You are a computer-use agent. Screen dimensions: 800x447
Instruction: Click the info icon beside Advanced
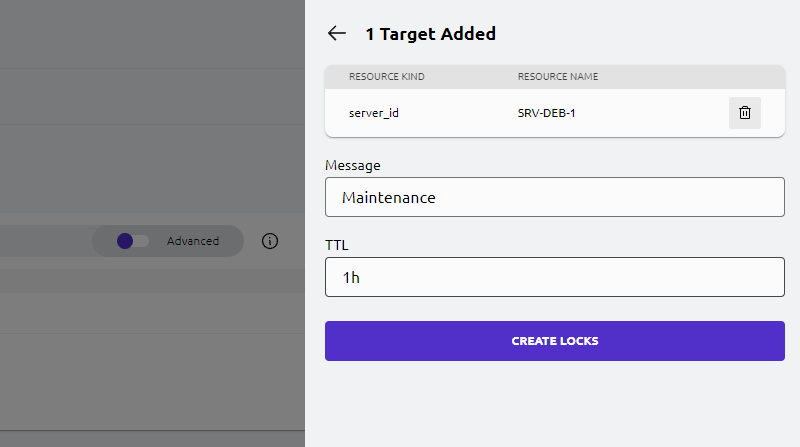point(270,241)
